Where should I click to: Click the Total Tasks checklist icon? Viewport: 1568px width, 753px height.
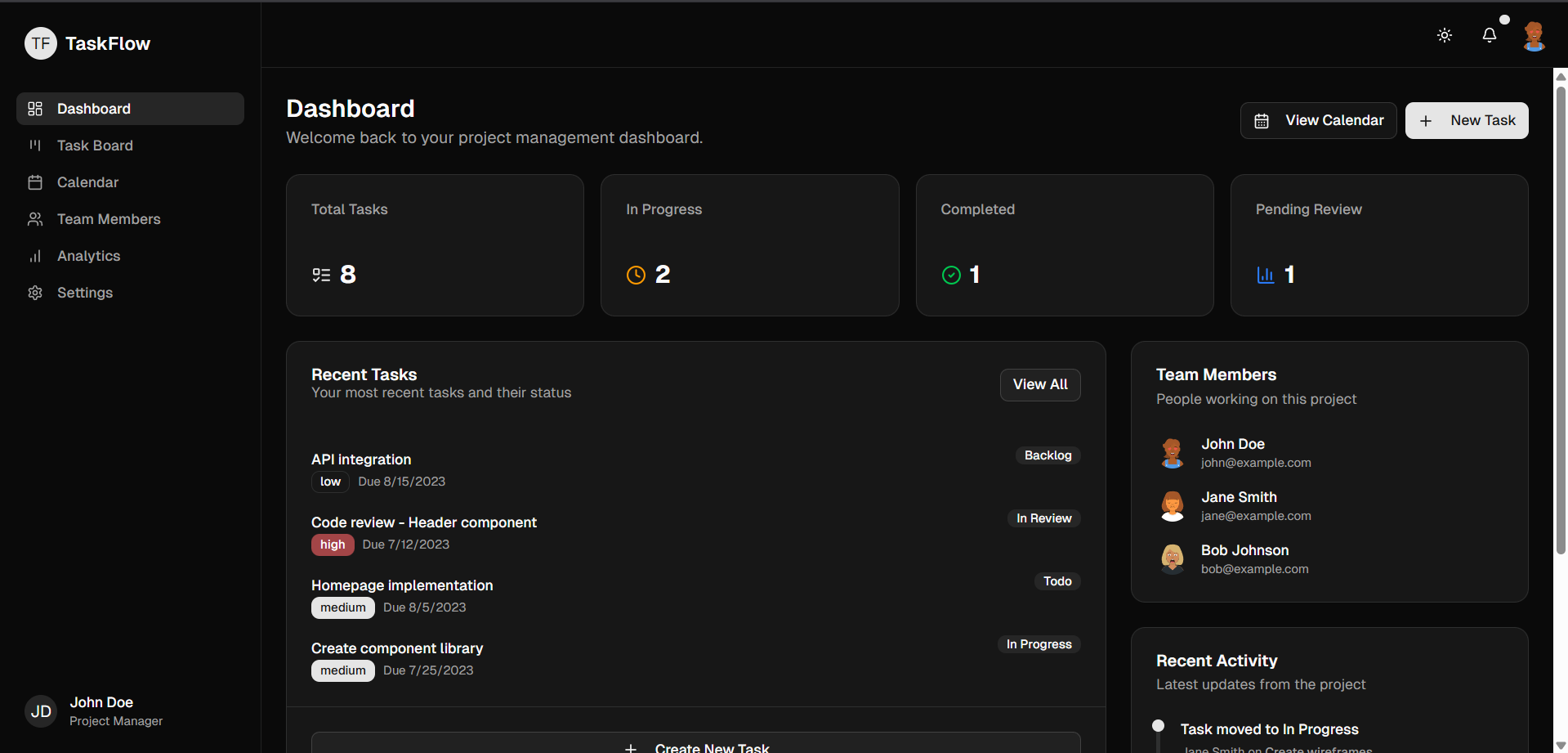[x=321, y=275]
